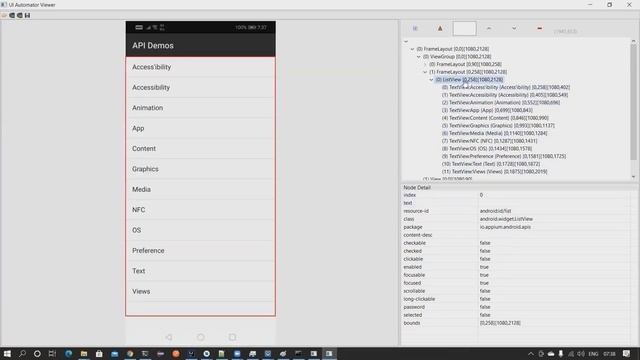Open Windows taskbar search
640x360 pixels.
pos(22,353)
